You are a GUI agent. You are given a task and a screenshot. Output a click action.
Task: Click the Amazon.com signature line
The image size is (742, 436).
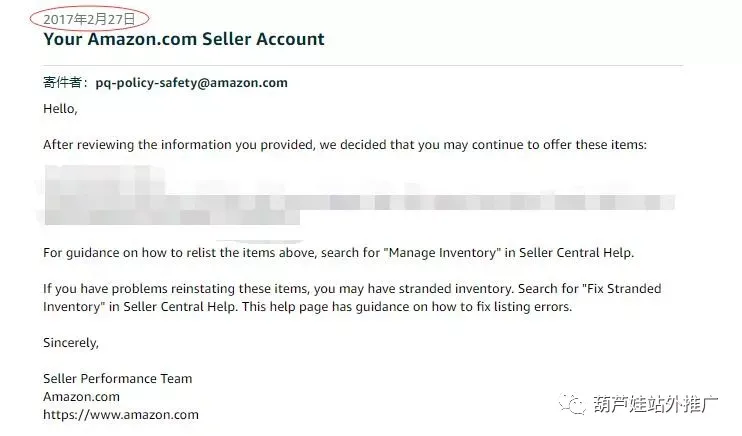pos(81,397)
